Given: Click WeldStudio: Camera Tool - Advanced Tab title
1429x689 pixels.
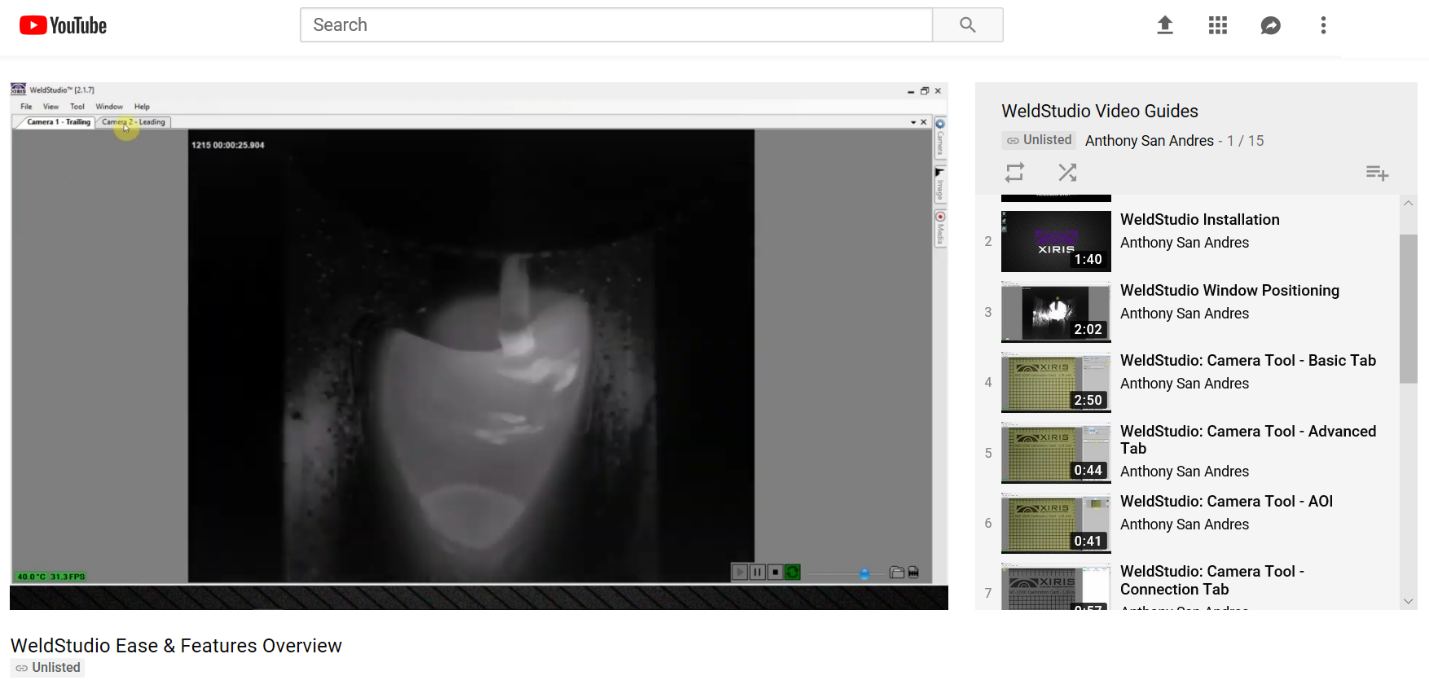Looking at the screenshot, I should (1248, 440).
